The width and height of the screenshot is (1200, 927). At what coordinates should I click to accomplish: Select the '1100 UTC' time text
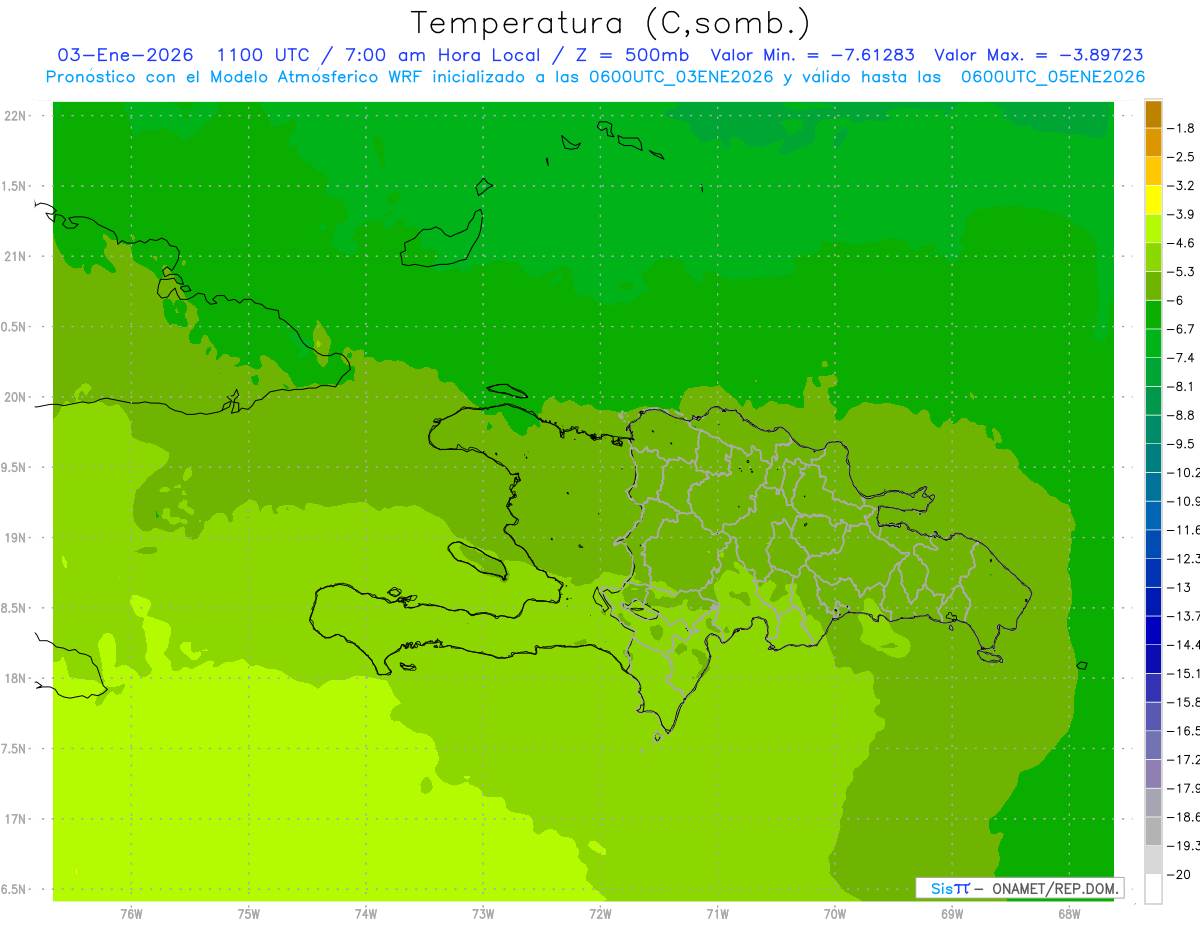pyautogui.click(x=264, y=55)
